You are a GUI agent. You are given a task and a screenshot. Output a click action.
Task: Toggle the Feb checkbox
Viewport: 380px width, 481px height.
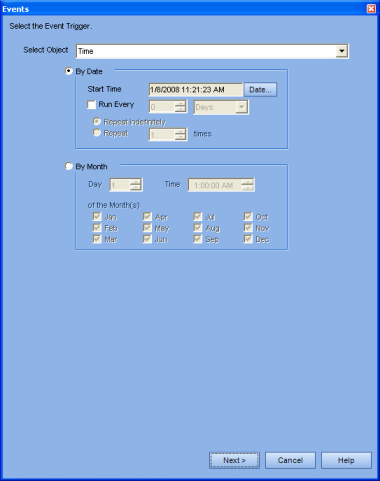(x=97, y=228)
